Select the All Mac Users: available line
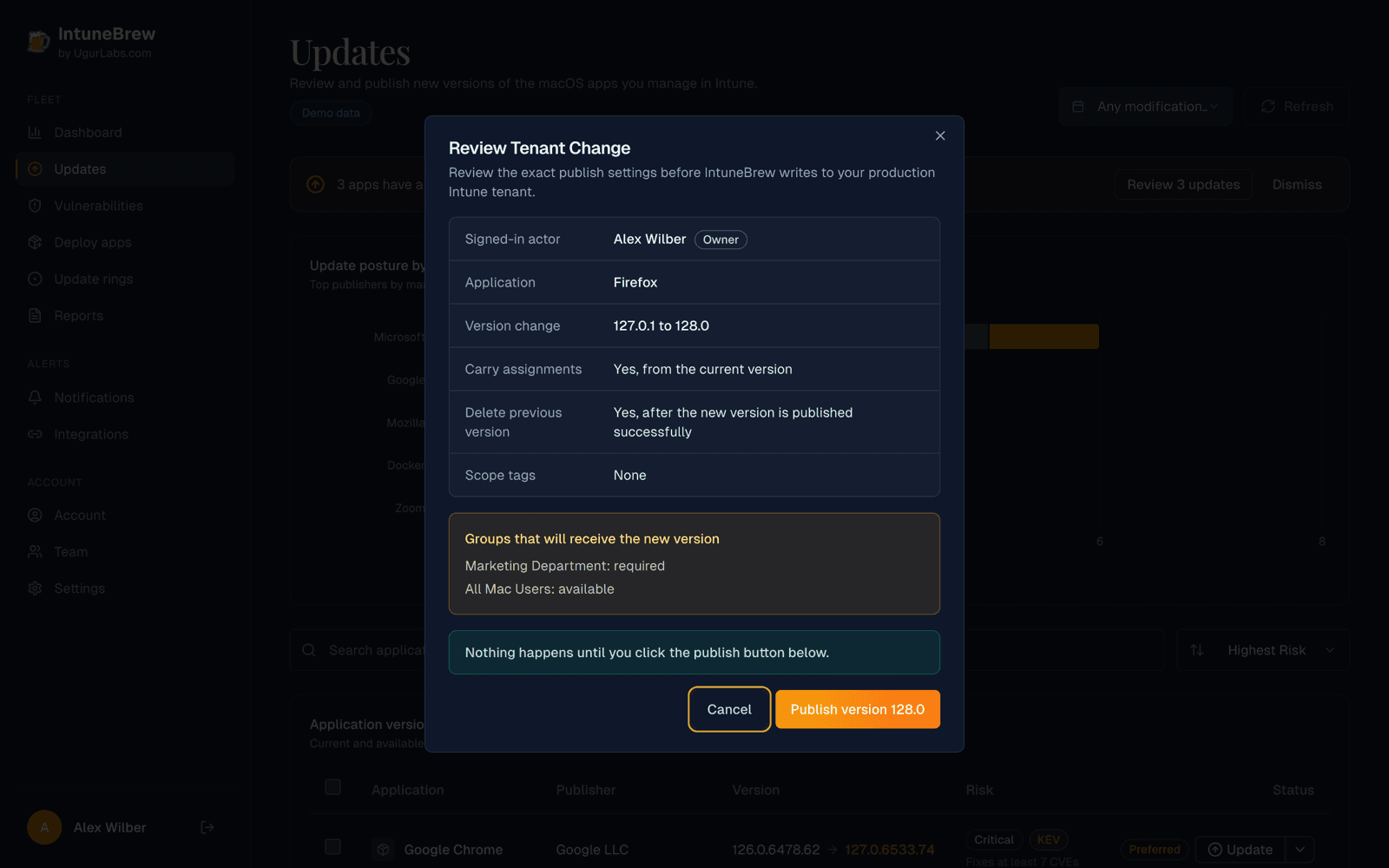The width and height of the screenshot is (1389, 868). click(540, 589)
